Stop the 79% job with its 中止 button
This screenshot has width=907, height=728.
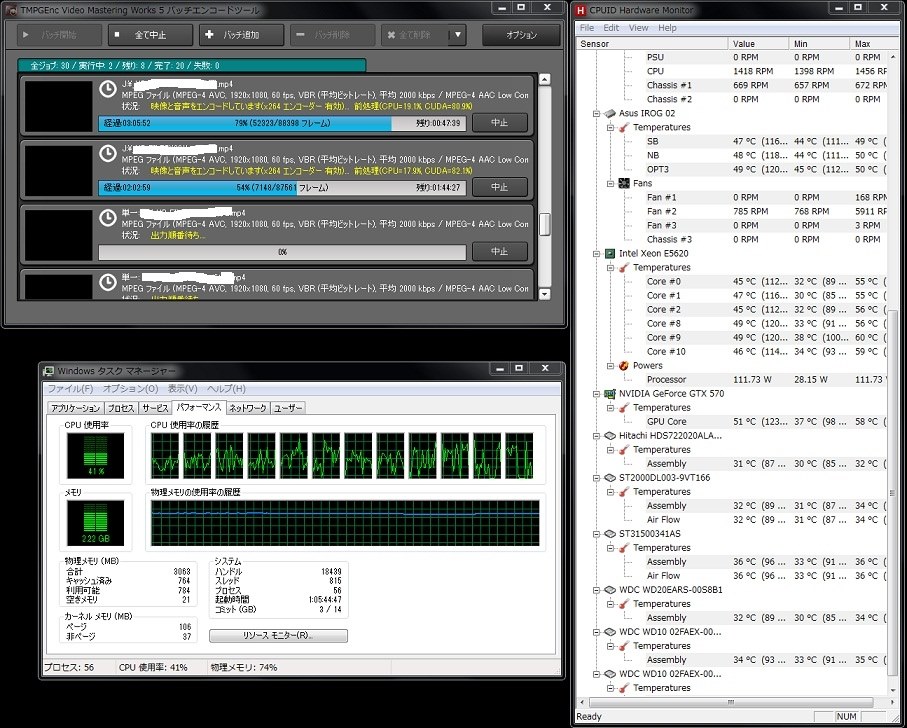click(500, 123)
